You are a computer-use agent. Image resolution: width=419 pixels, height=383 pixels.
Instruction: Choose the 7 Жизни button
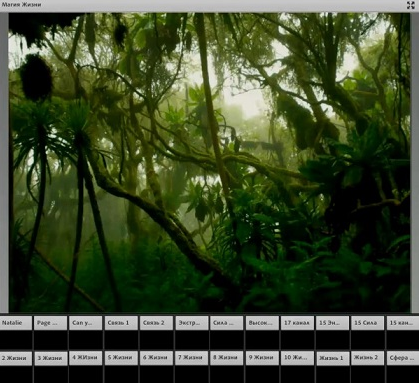[x=192, y=358]
